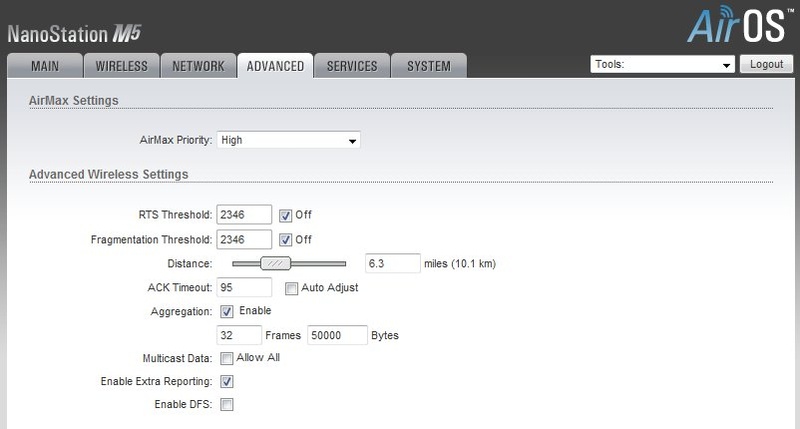Click the Distance miles value field
This screenshot has width=800, height=429.
tap(393, 263)
